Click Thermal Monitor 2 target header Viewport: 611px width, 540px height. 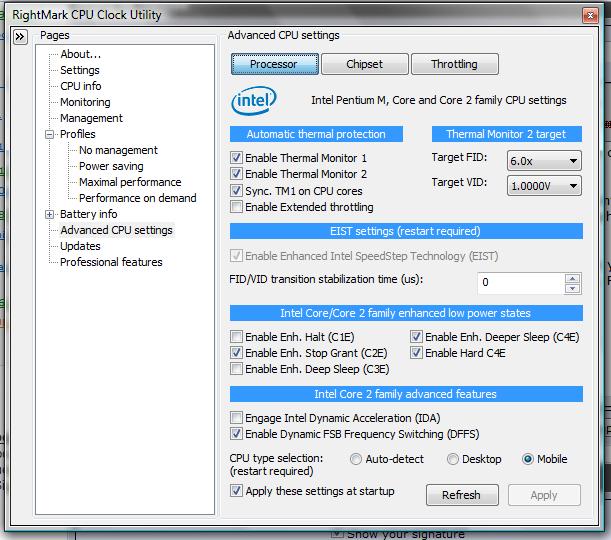point(507,134)
